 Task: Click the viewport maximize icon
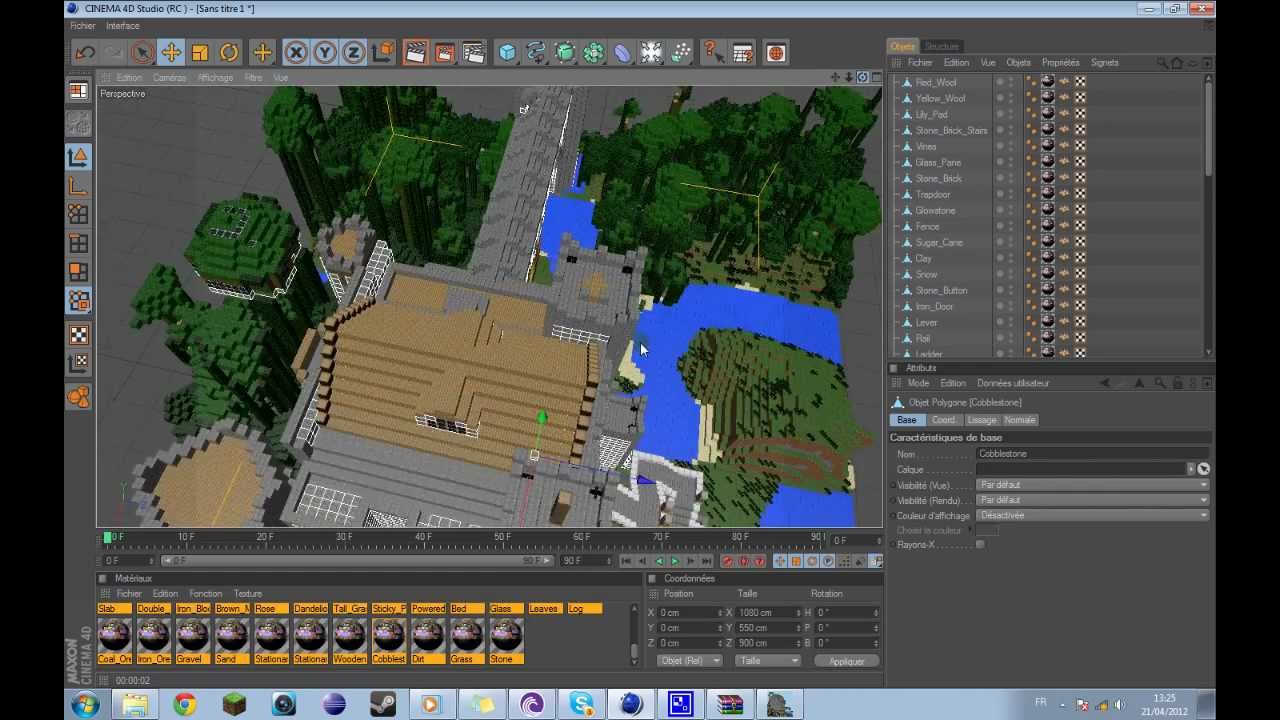coord(875,77)
